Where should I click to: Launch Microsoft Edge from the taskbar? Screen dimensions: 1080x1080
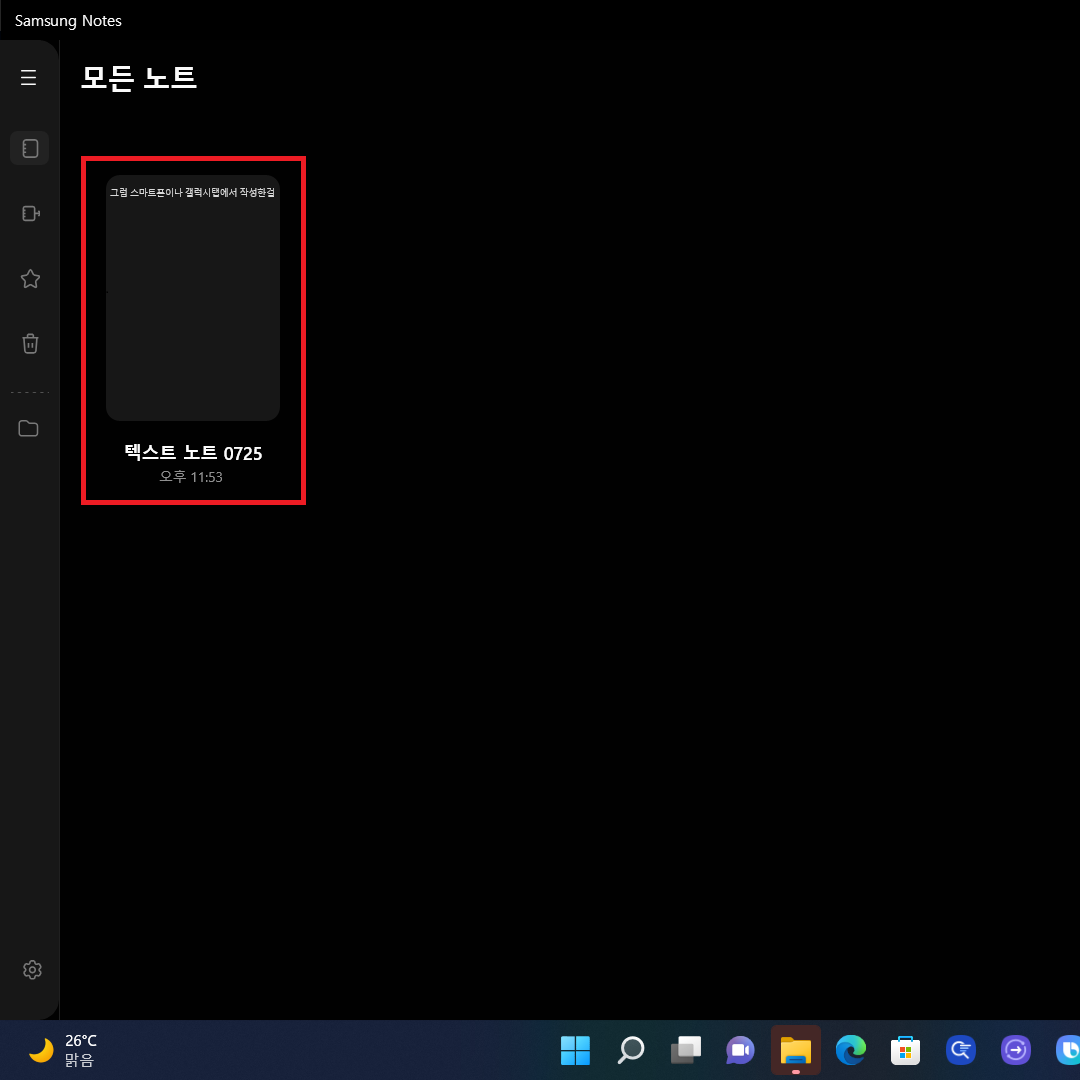point(851,1050)
